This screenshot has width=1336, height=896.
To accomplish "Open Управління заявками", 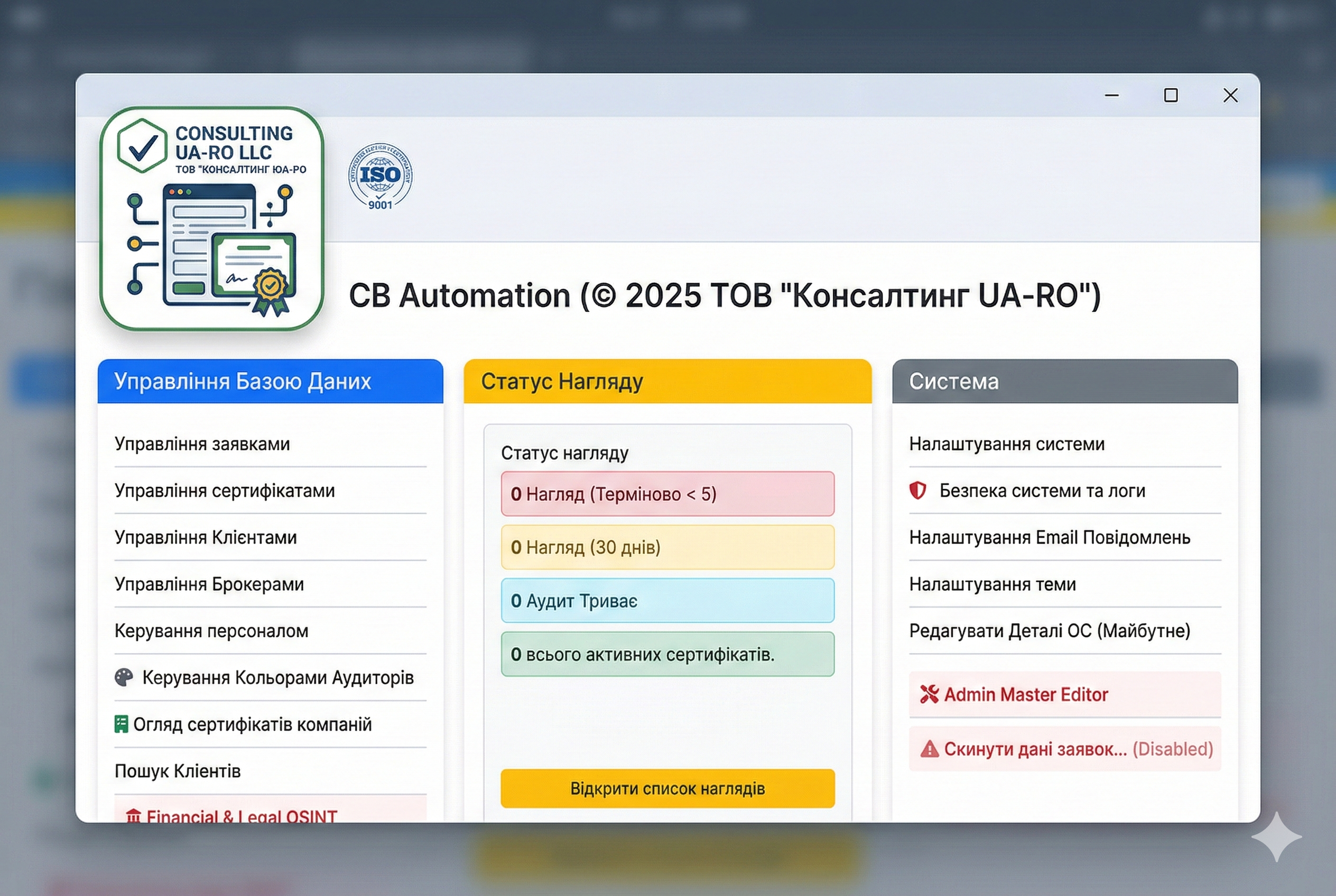I will pyautogui.click(x=202, y=444).
